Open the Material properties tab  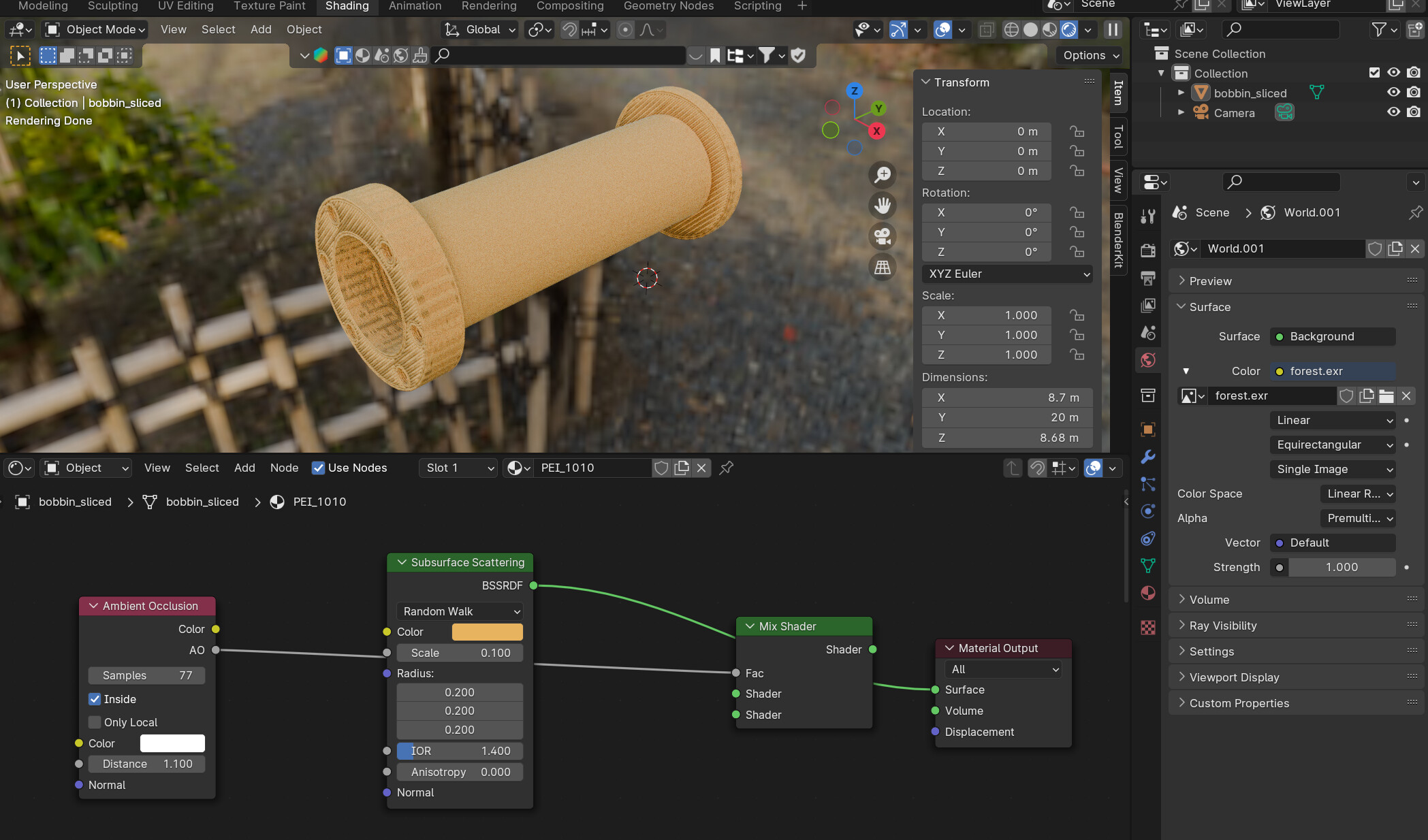[x=1148, y=593]
